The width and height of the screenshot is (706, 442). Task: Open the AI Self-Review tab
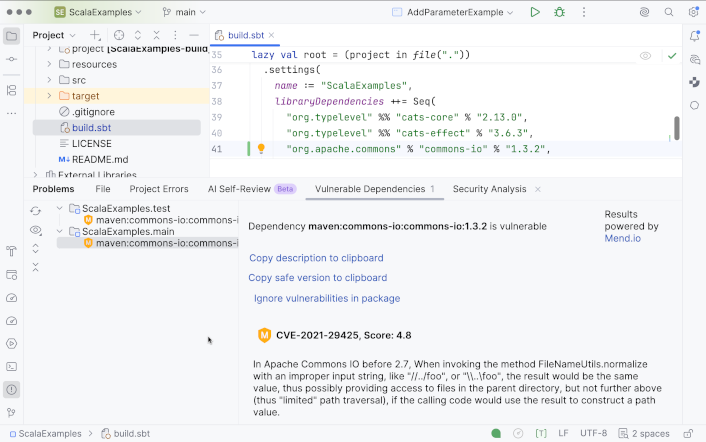click(251, 189)
